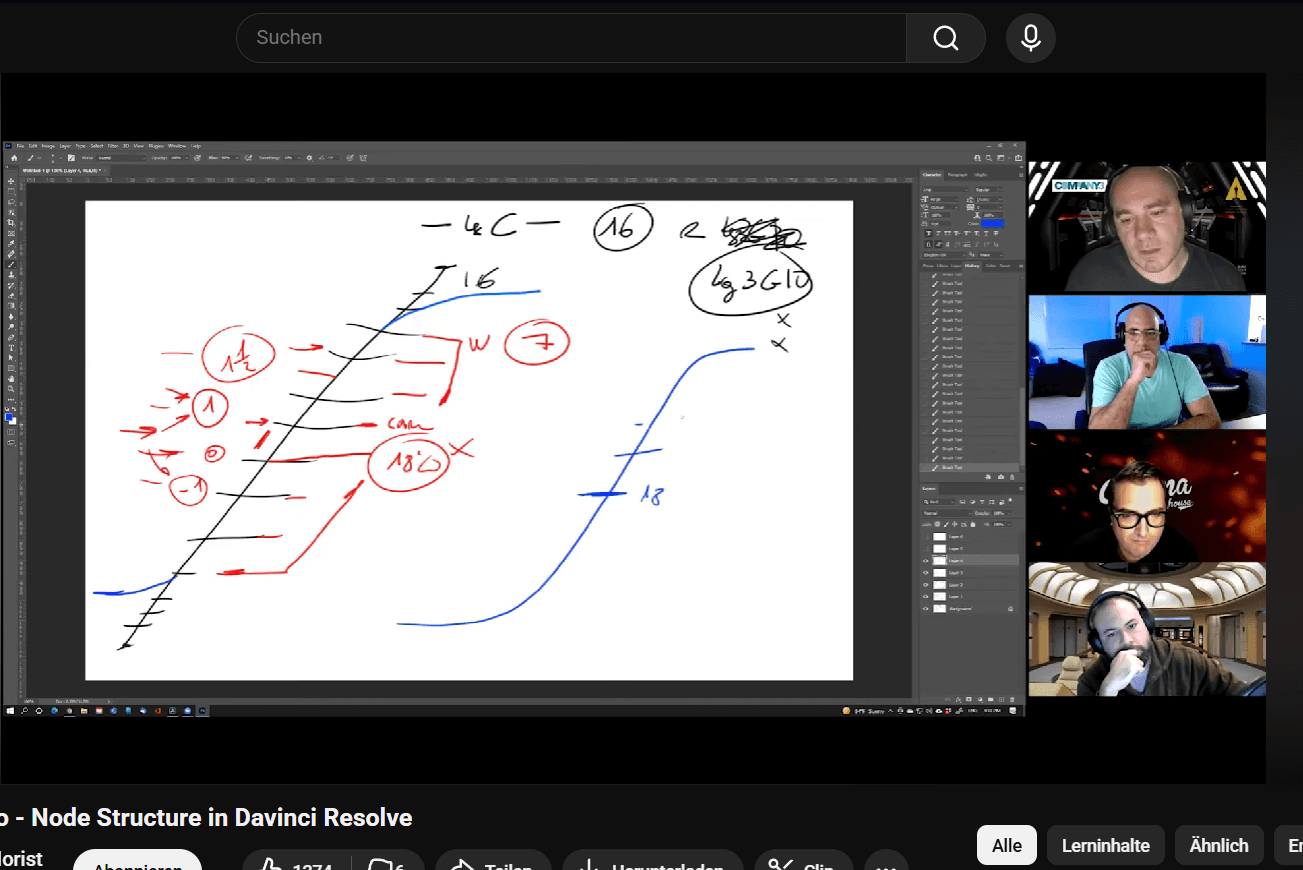1303x870 pixels.
Task: Select the Zoom tool
Action: 11,389
